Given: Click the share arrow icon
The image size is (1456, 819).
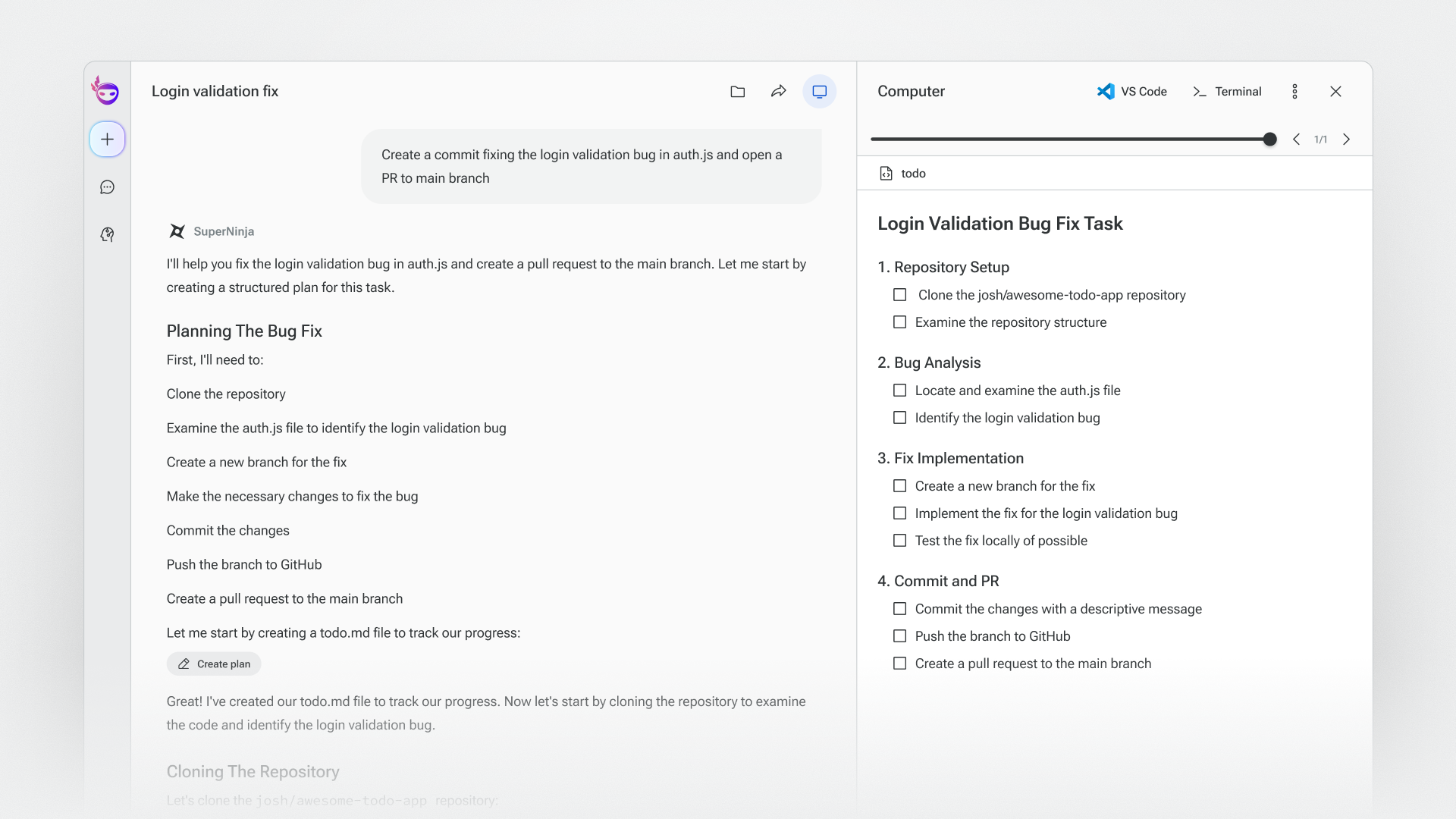Looking at the screenshot, I should coord(778,92).
